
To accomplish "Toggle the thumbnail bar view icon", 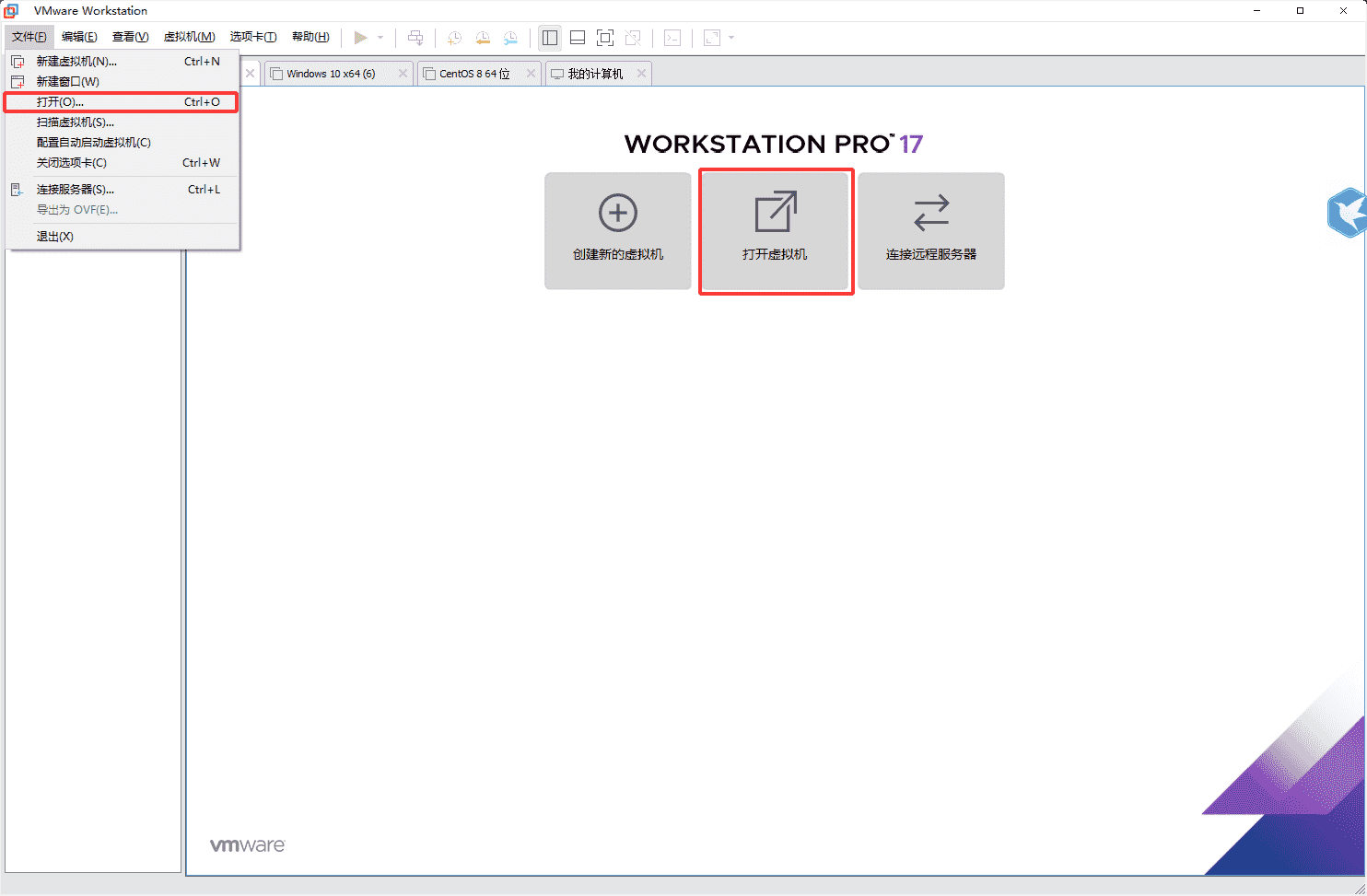I will click(578, 38).
